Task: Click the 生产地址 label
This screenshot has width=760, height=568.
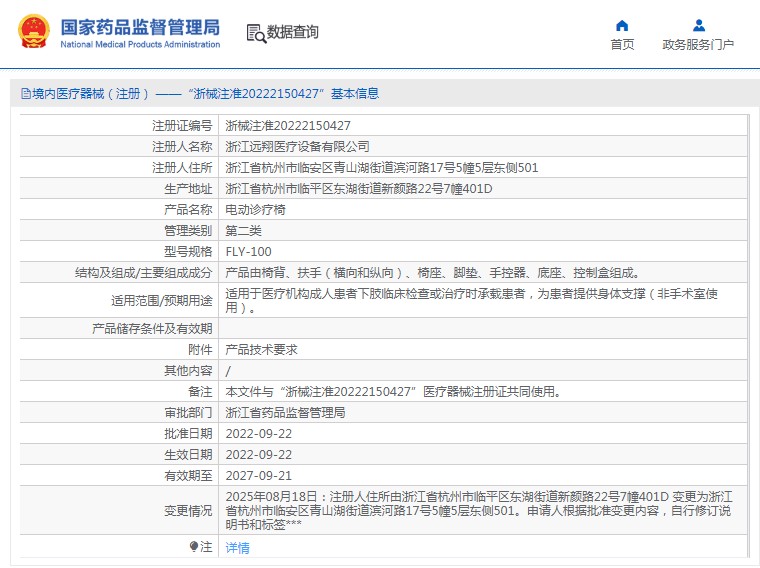Action: click(x=188, y=189)
